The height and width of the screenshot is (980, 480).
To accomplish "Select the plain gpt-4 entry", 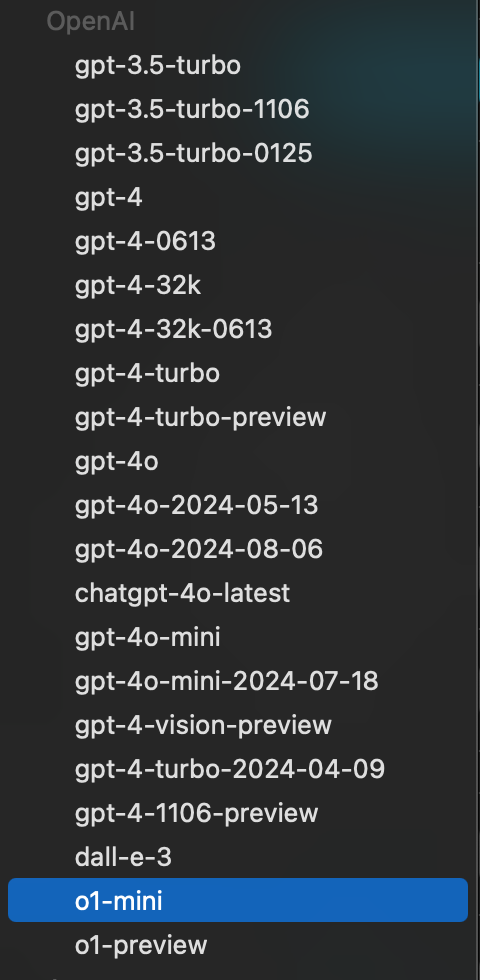I will (x=238, y=198).
